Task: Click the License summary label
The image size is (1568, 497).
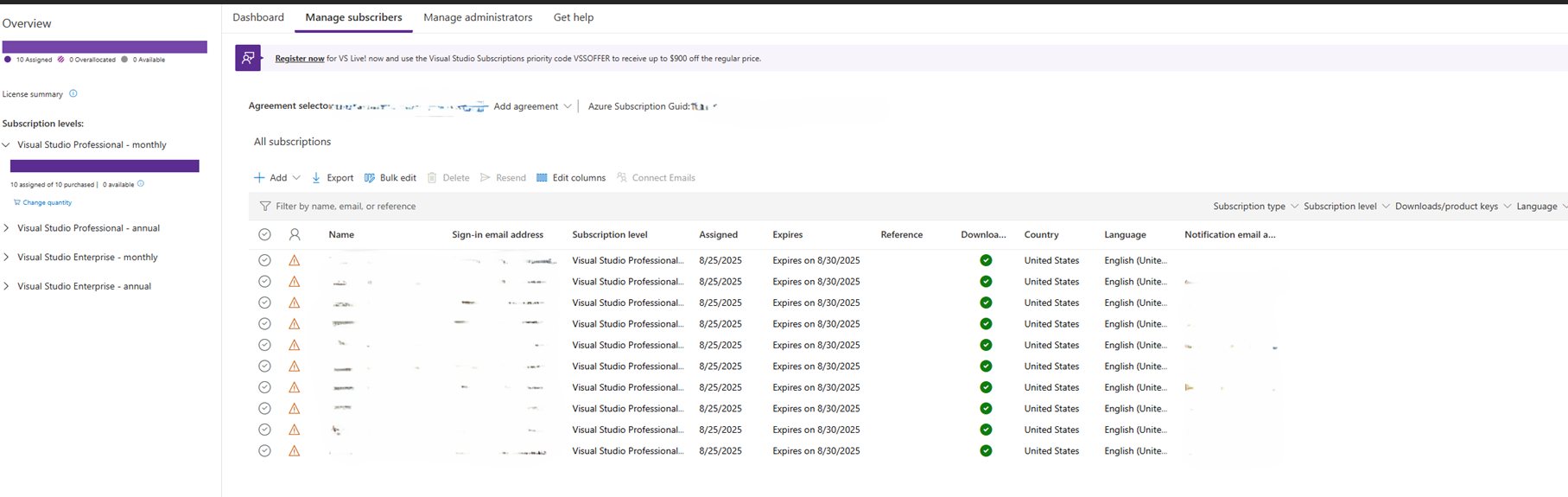Action: click(33, 94)
